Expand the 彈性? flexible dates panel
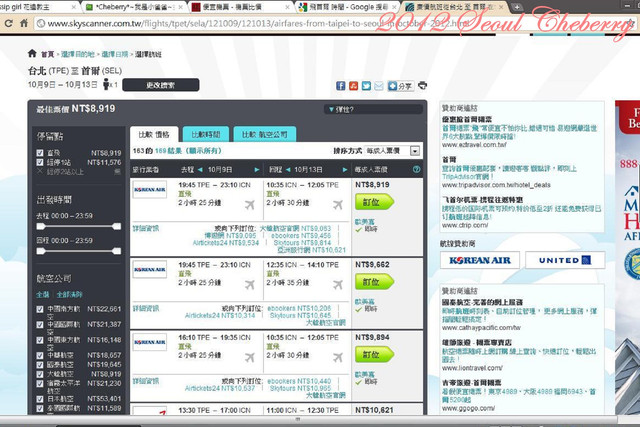 (373, 109)
